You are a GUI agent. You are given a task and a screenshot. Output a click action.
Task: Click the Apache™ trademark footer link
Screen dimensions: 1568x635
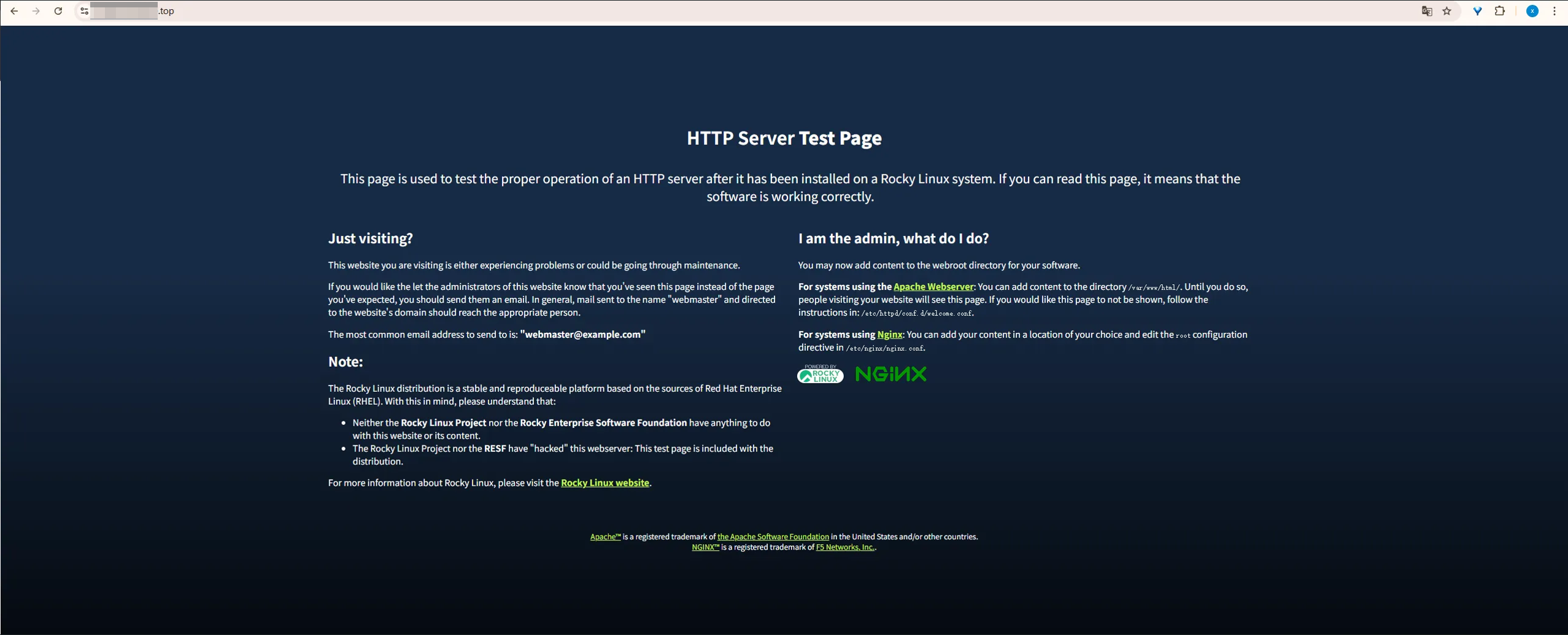(x=605, y=537)
